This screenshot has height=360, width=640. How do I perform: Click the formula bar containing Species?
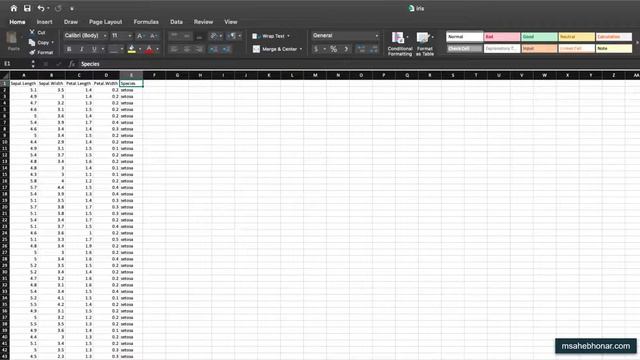359,64
